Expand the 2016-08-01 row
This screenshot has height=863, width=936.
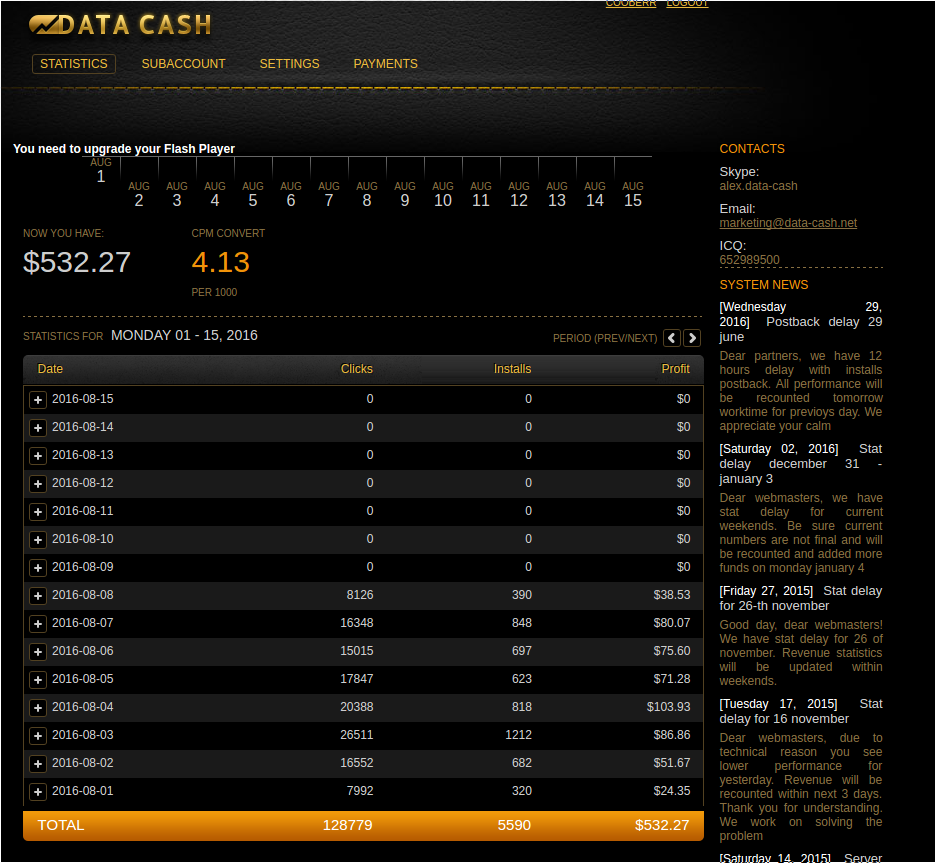pyautogui.click(x=38, y=793)
